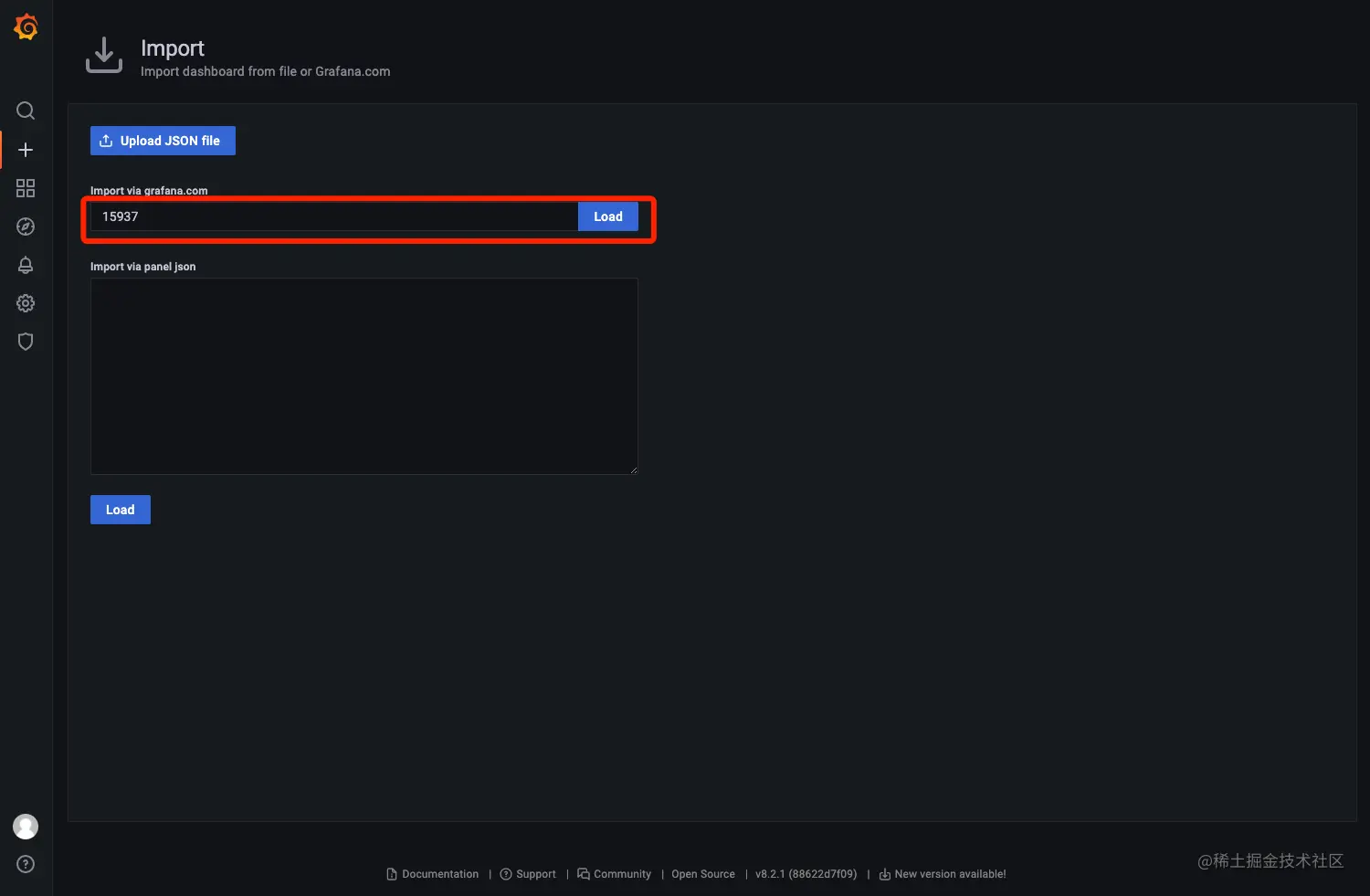Click the Import page title
This screenshot has height=896, width=1370.
pos(173,47)
